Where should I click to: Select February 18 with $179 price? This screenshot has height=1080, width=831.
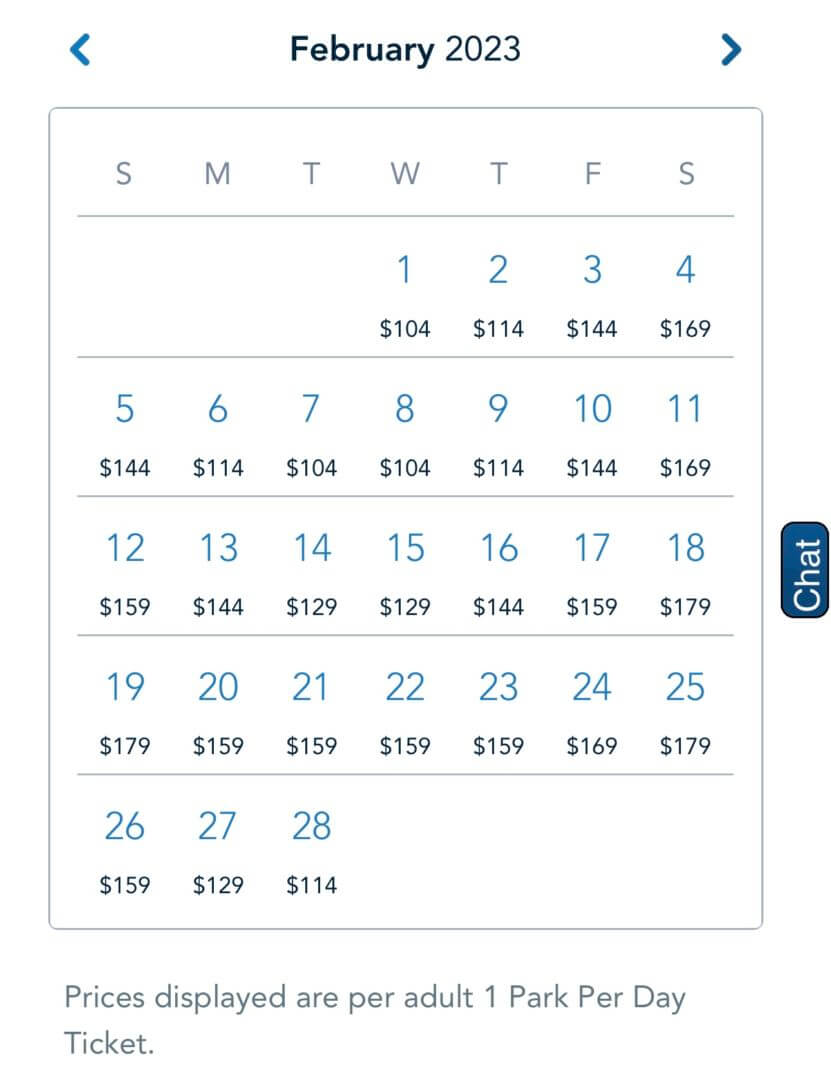pyautogui.click(x=685, y=572)
